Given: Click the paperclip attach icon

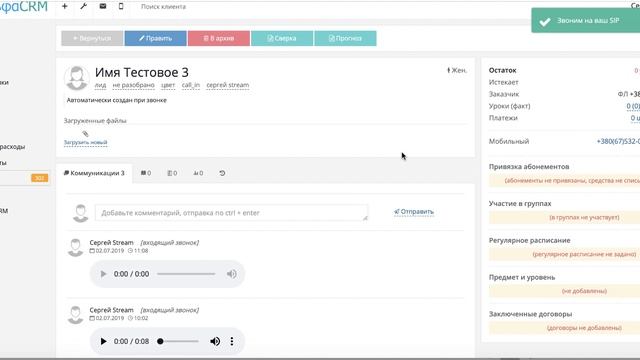Looking at the screenshot, I should 85,133.
